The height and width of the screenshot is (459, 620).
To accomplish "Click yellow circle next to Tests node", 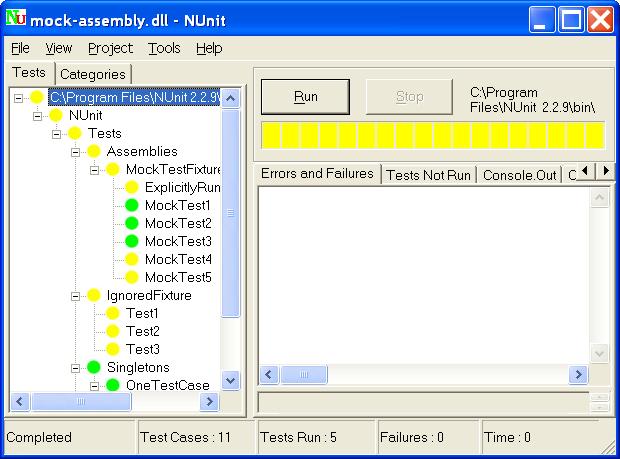I will click(75, 133).
